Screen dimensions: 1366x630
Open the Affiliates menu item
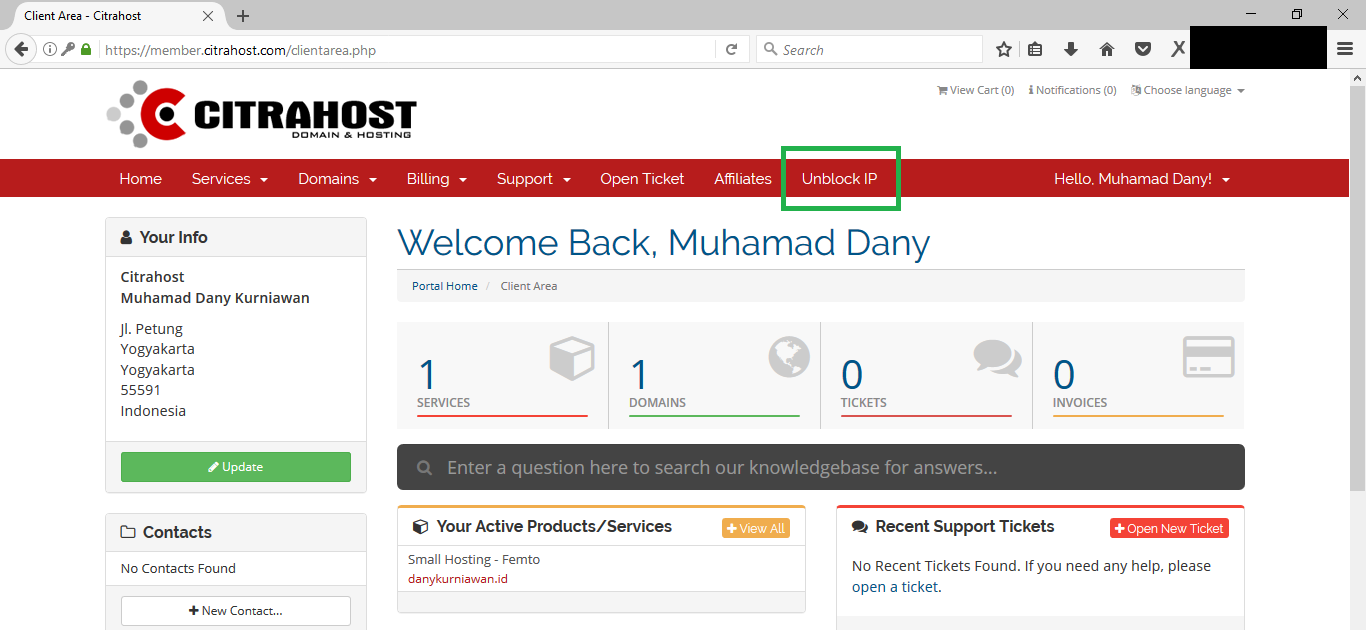point(743,179)
